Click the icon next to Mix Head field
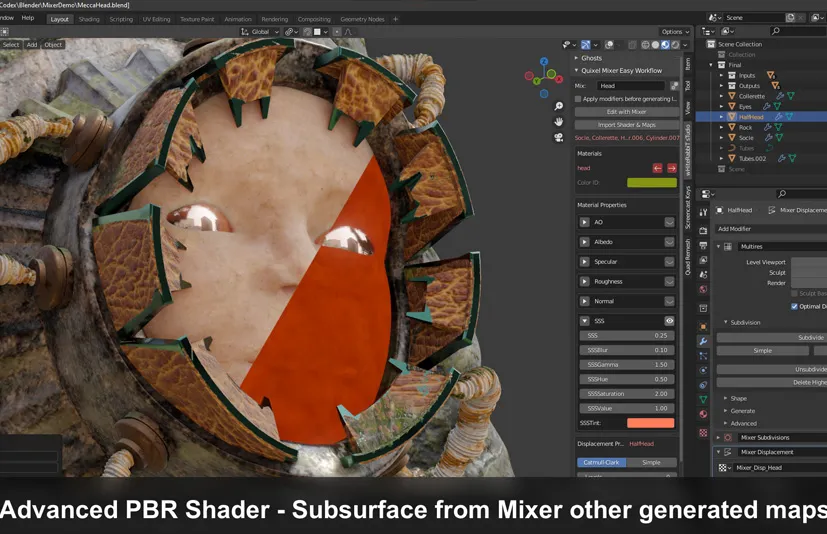The height and width of the screenshot is (534, 827). [674, 85]
